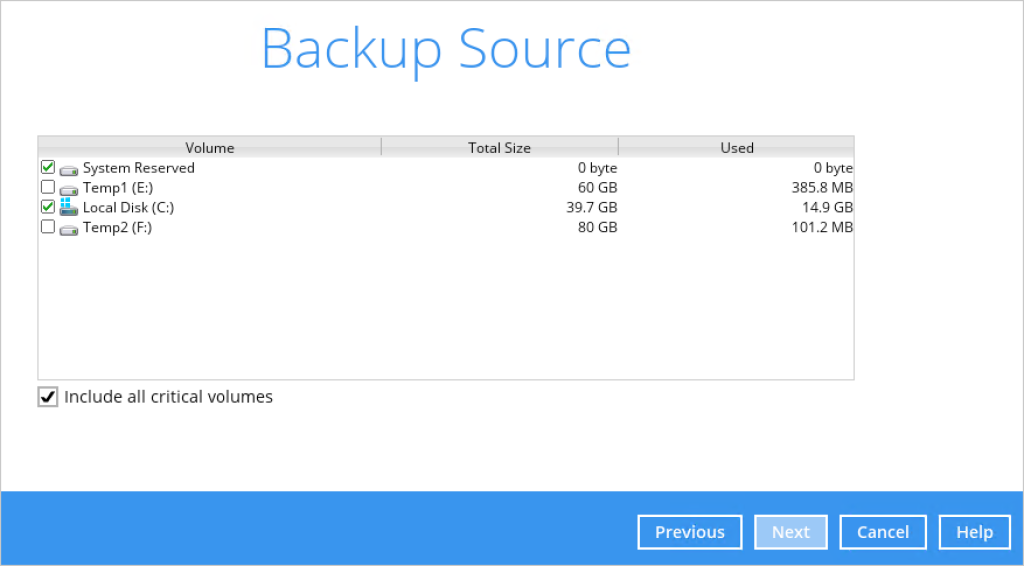
Task: Click the Temp1 (E:) drive icon
Action: click(69, 190)
